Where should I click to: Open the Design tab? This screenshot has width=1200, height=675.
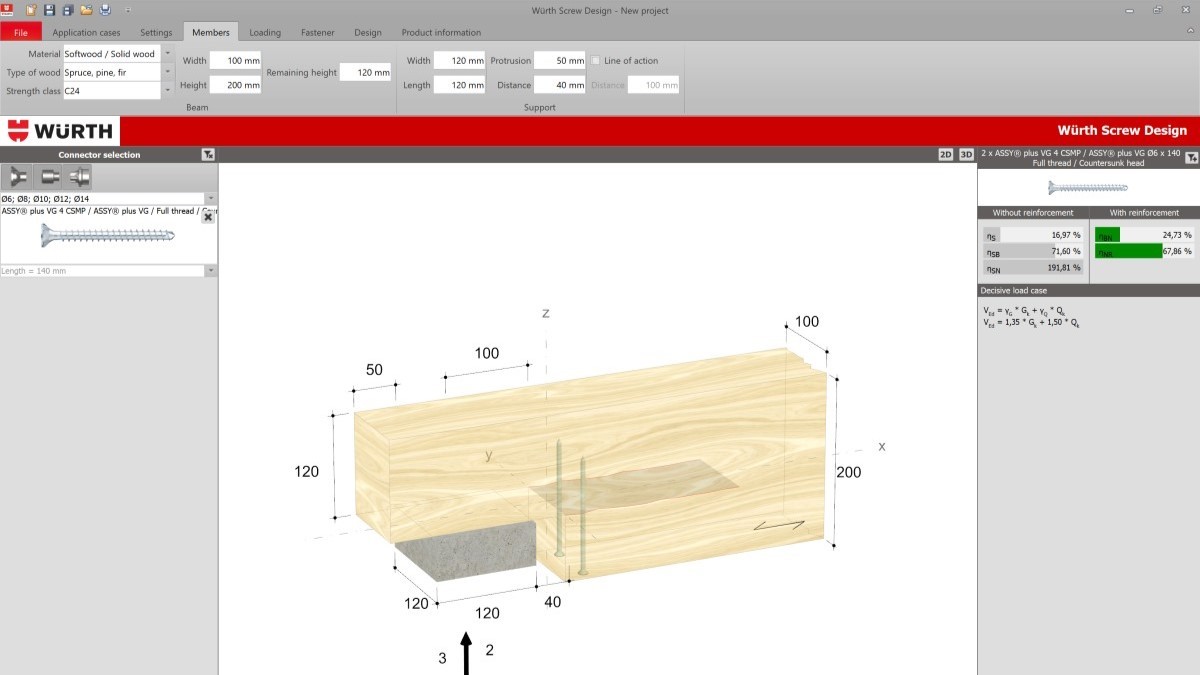coord(368,32)
